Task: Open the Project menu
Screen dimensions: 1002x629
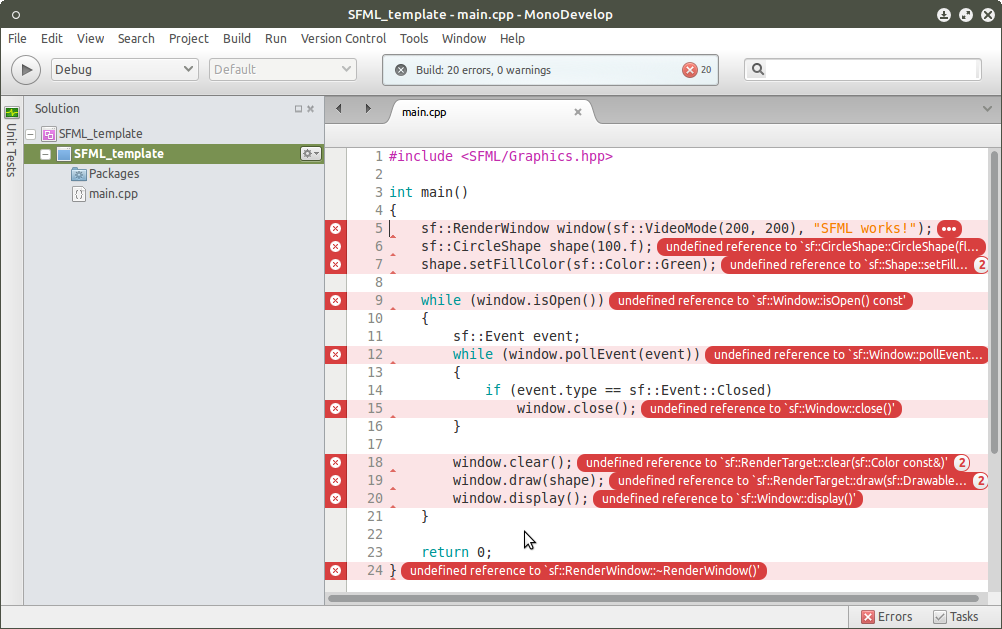Action: (189, 38)
